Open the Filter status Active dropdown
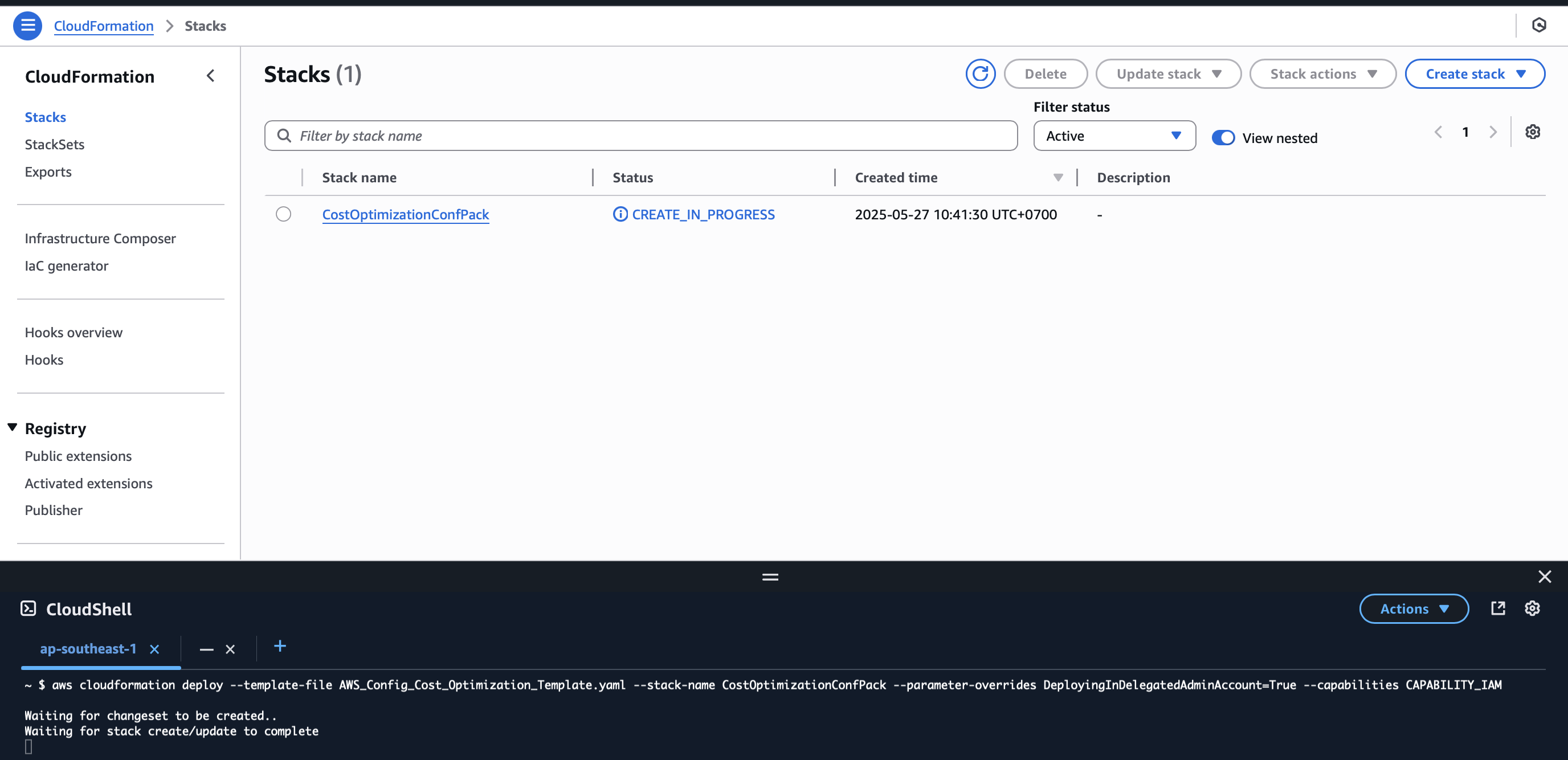This screenshot has width=1568, height=760. [x=1114, y=136]
